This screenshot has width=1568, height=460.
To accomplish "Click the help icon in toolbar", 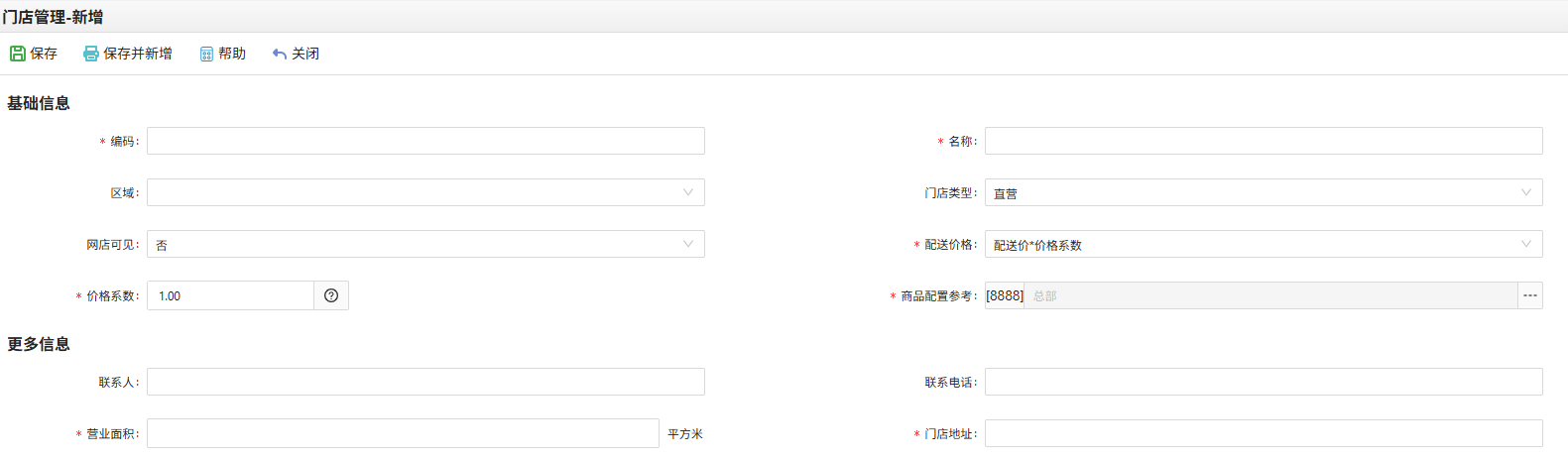I will (206, 54).
